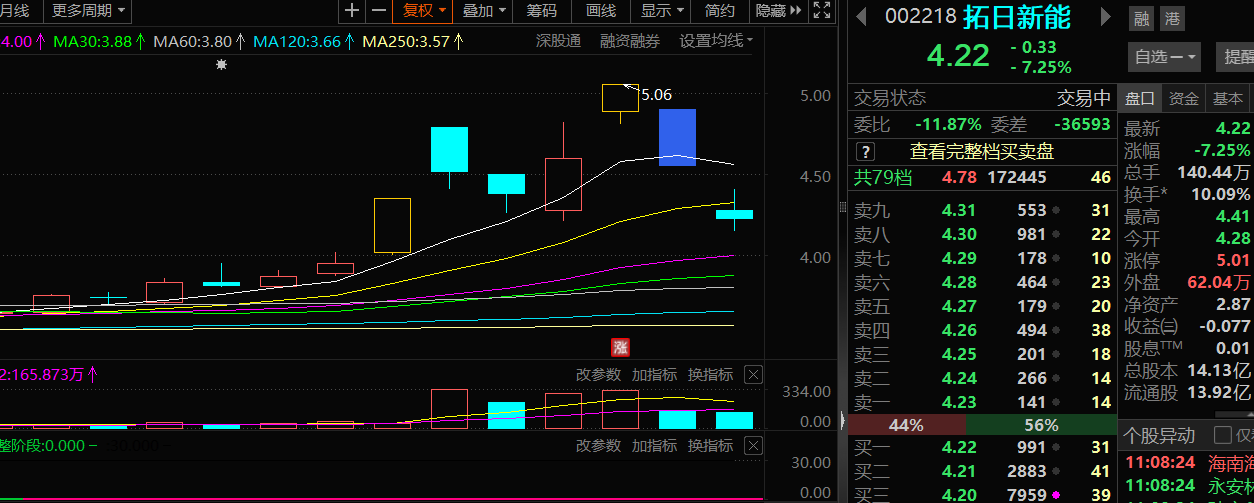Go to previous stock with left arrow
The image size is (1254, 503).
coord(860,17)
